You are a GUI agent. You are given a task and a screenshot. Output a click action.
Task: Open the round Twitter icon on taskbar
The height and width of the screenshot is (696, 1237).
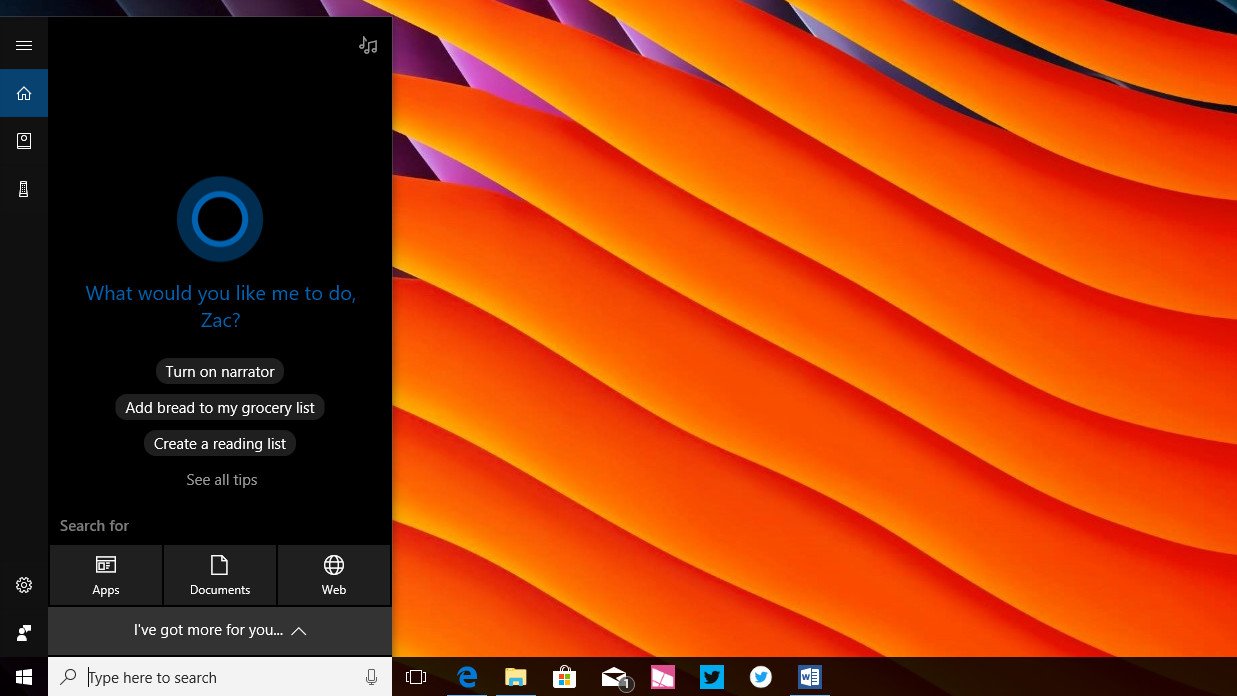pos(761,677)
